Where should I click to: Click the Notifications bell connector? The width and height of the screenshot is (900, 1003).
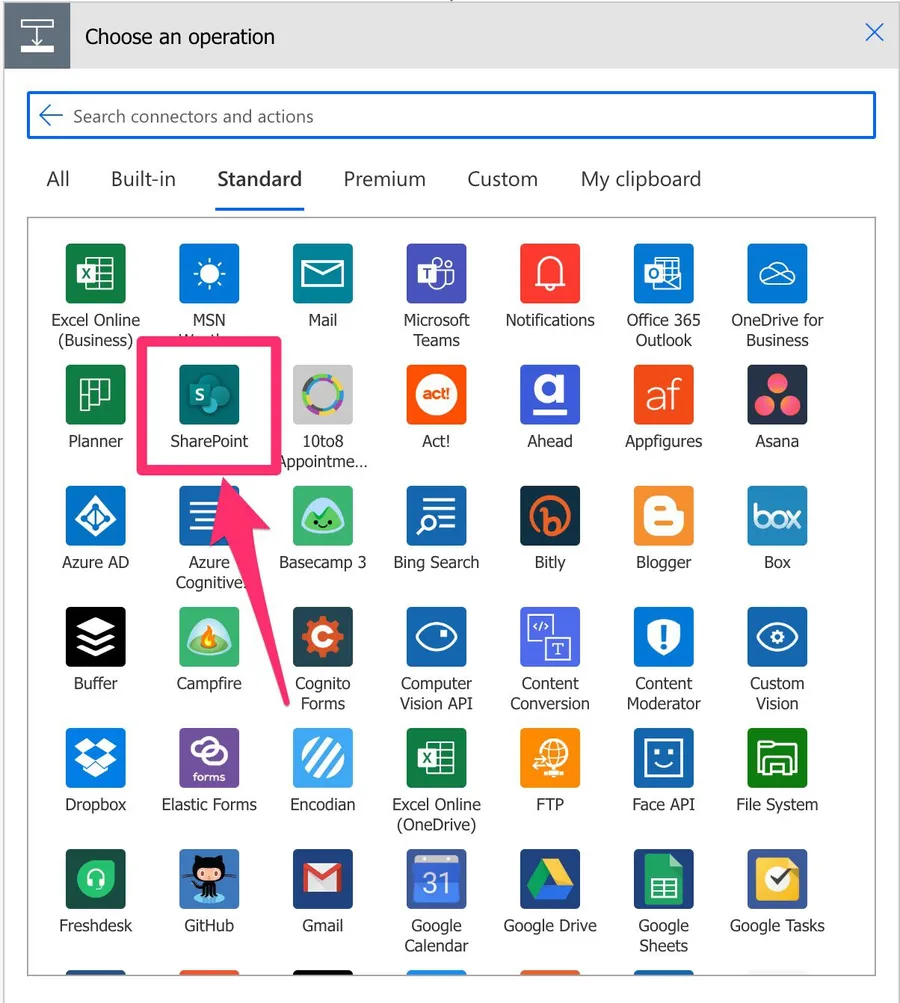click(x=550, y=274)
